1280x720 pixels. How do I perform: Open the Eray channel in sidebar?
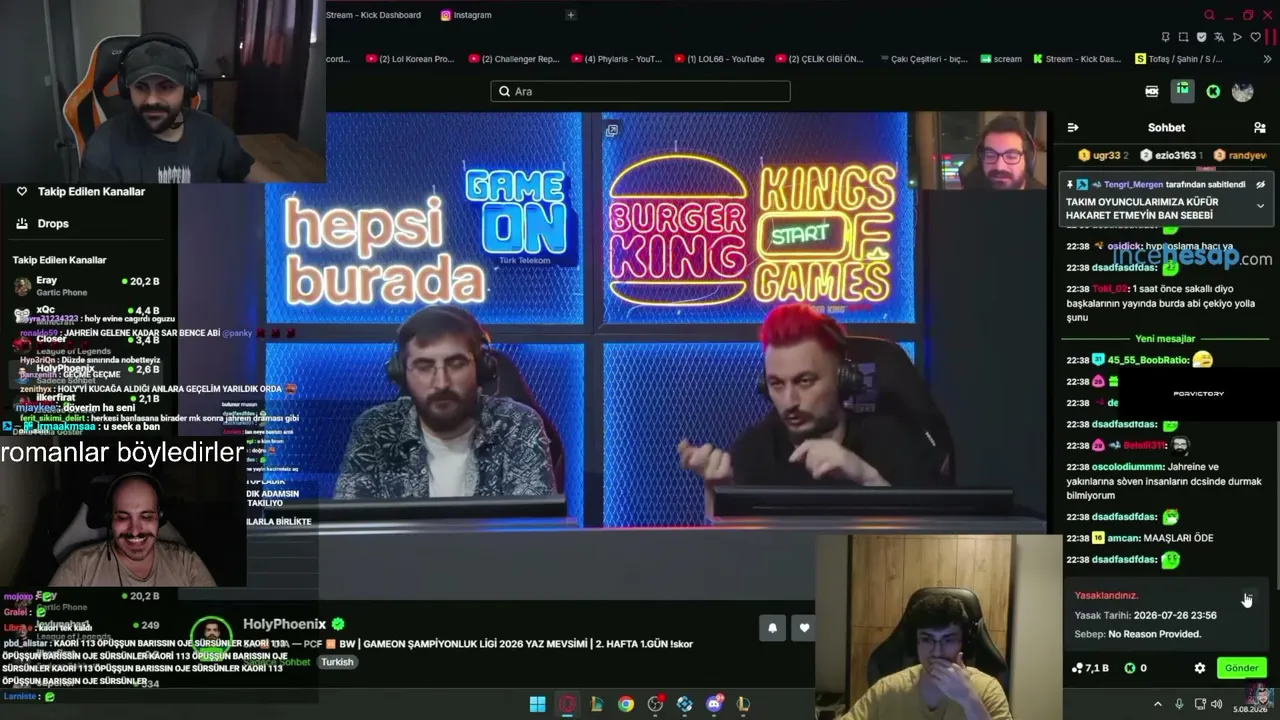click(x=85, y=286)
